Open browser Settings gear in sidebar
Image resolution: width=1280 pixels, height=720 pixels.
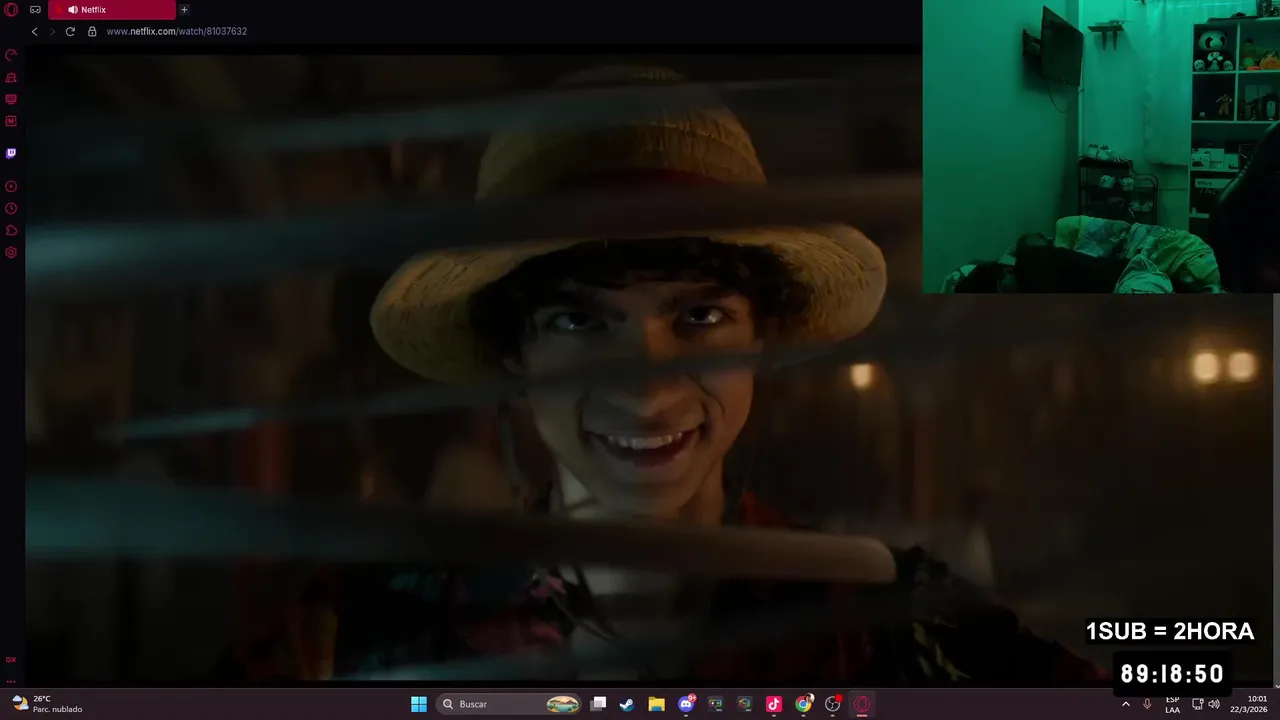(x=11, y=252)
